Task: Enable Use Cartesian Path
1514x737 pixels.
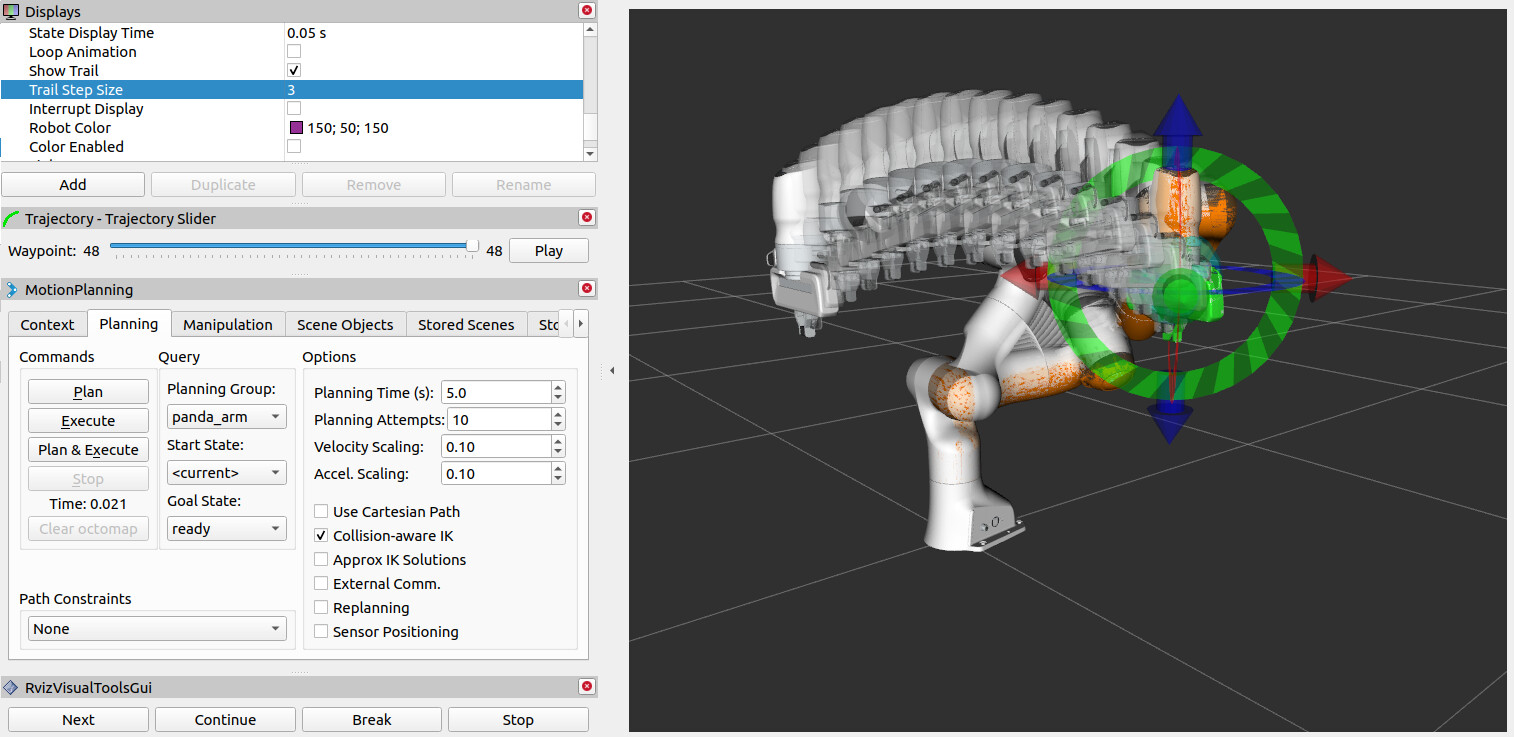Action: coord(321,511)
